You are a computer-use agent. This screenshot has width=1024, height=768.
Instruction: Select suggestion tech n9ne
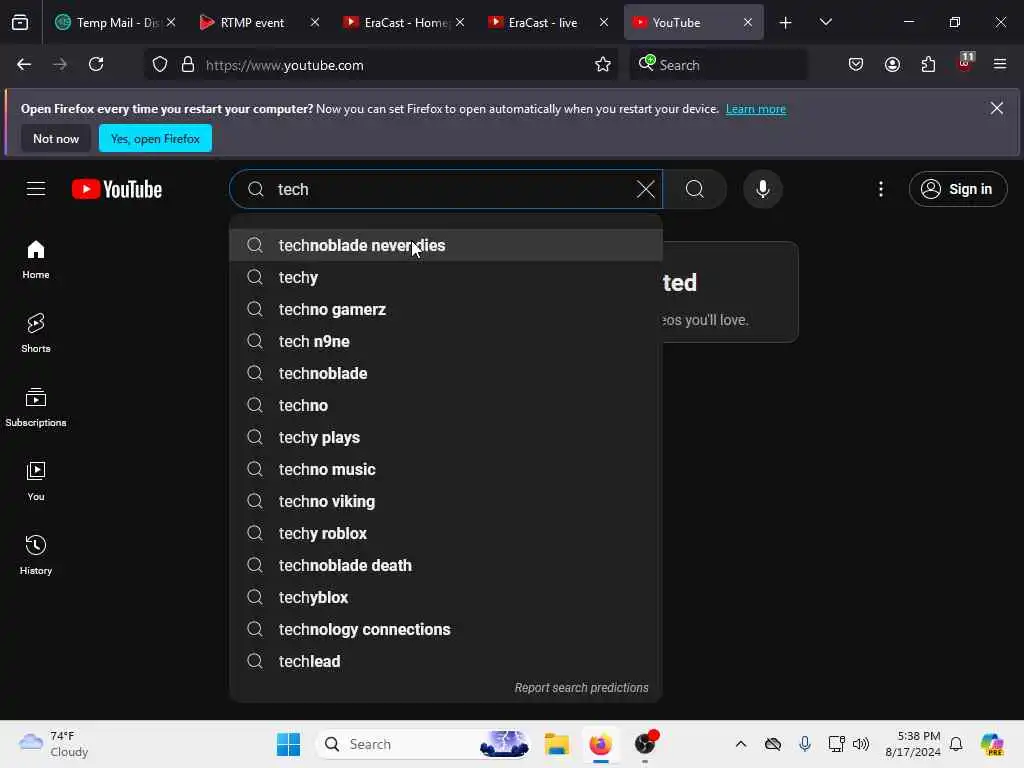(446, 342)
